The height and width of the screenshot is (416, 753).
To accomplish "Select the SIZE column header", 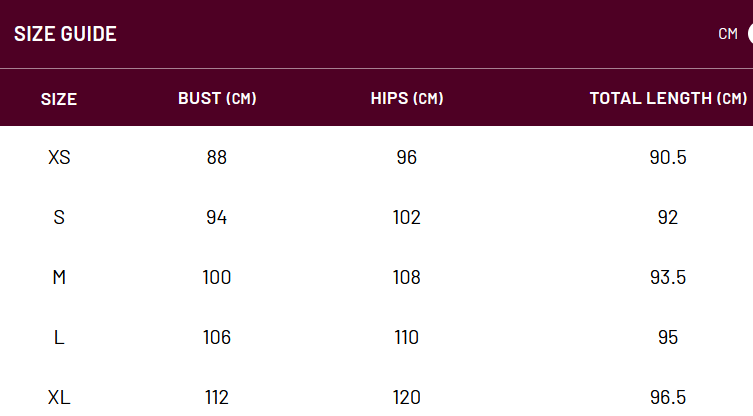I will click(x=59, y=99).
